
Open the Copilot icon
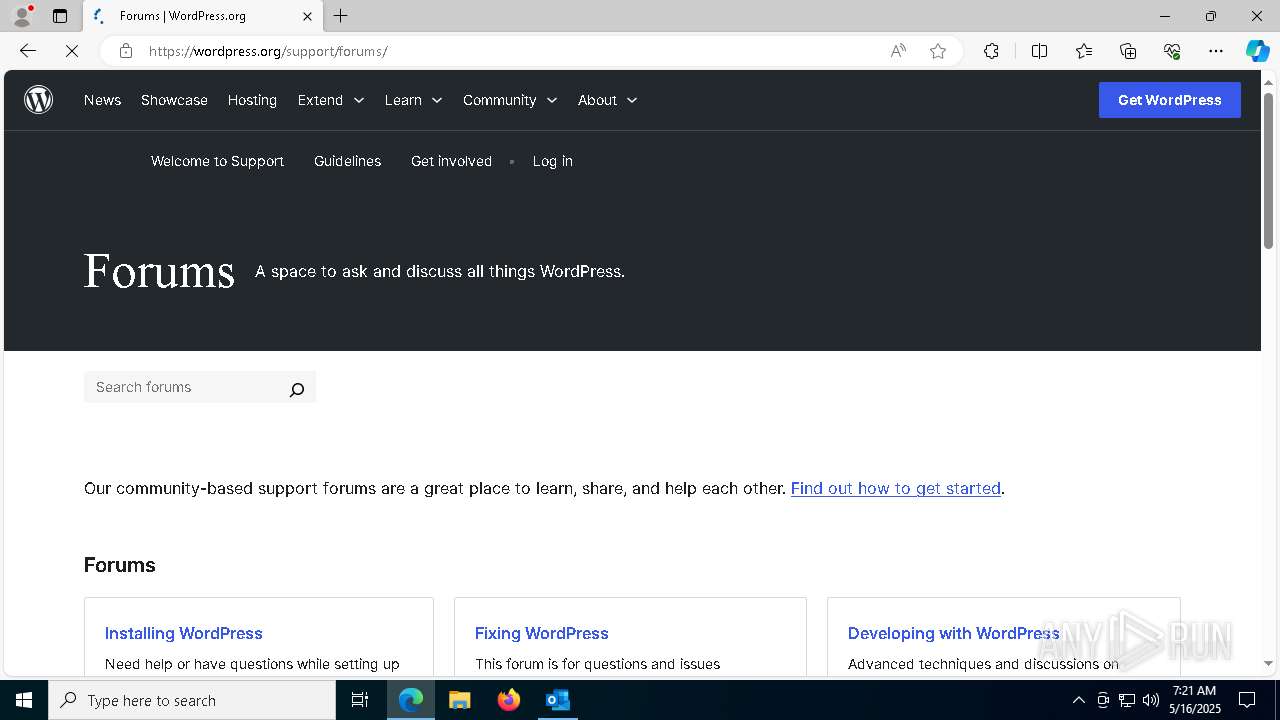point(1257,51)
